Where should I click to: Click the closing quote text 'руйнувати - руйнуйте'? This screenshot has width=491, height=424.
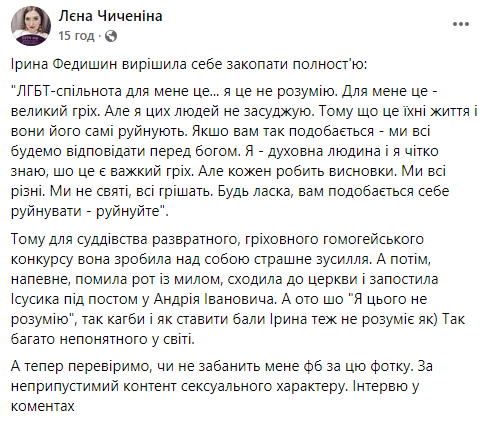pos(86,211)
